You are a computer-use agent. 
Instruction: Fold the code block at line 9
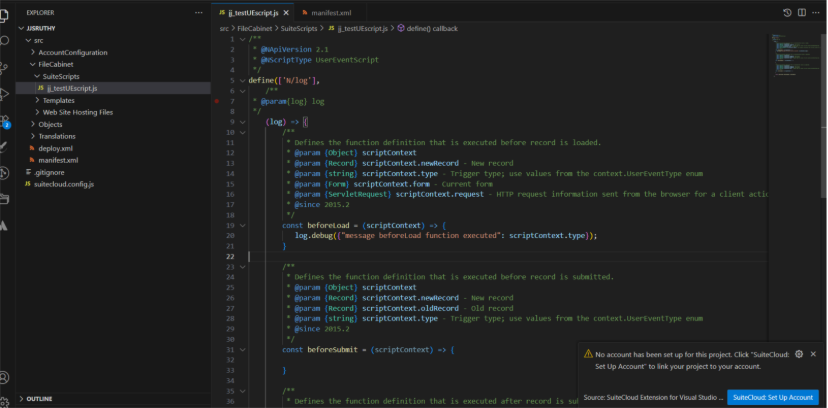click(242, 122)
